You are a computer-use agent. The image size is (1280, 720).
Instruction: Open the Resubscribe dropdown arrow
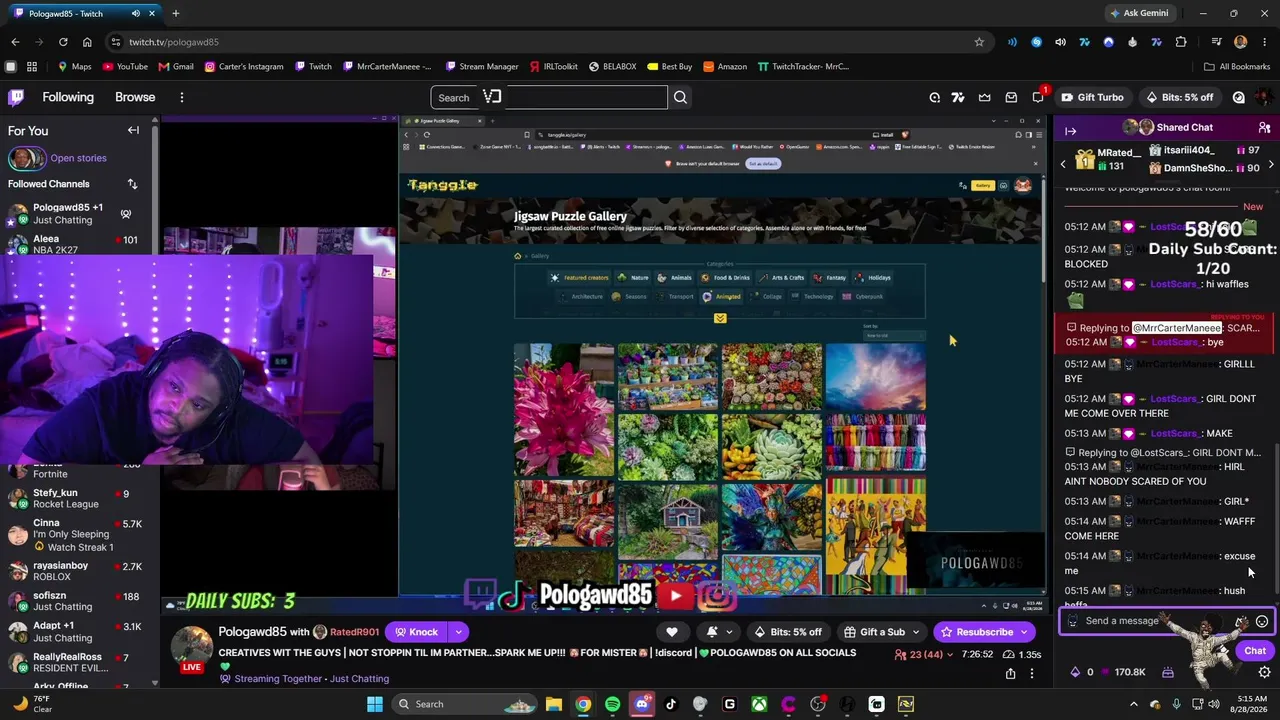point(1024,632)
